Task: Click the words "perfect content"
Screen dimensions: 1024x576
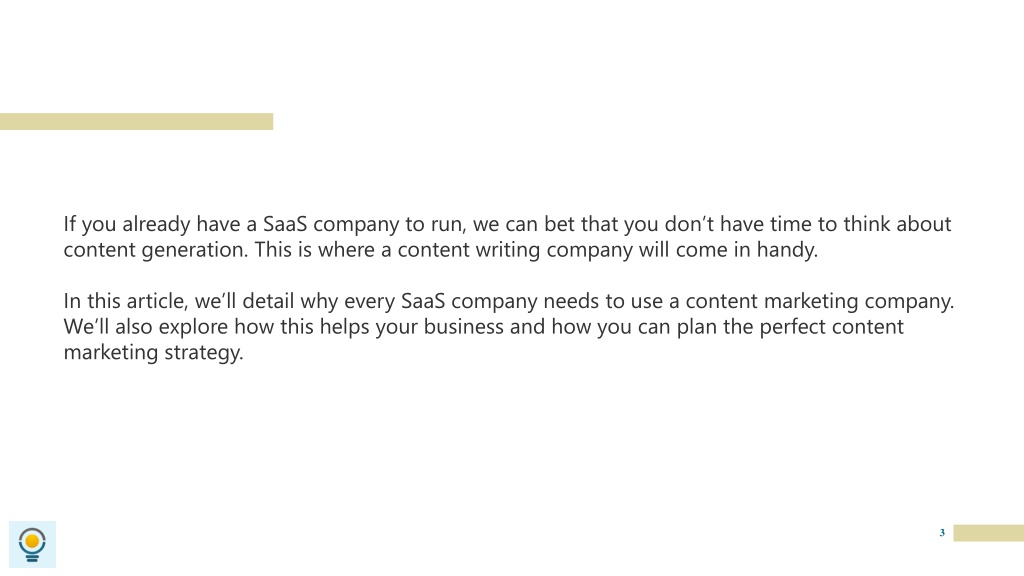Action: point(831,327)
